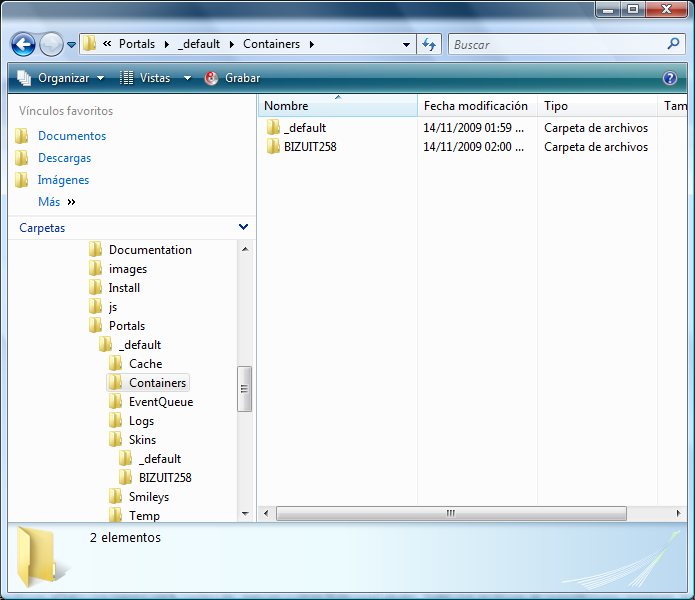This screenshot has height=600, width=695.
Task: Expand address bar history dropdown
Action: tap(406, 44)
